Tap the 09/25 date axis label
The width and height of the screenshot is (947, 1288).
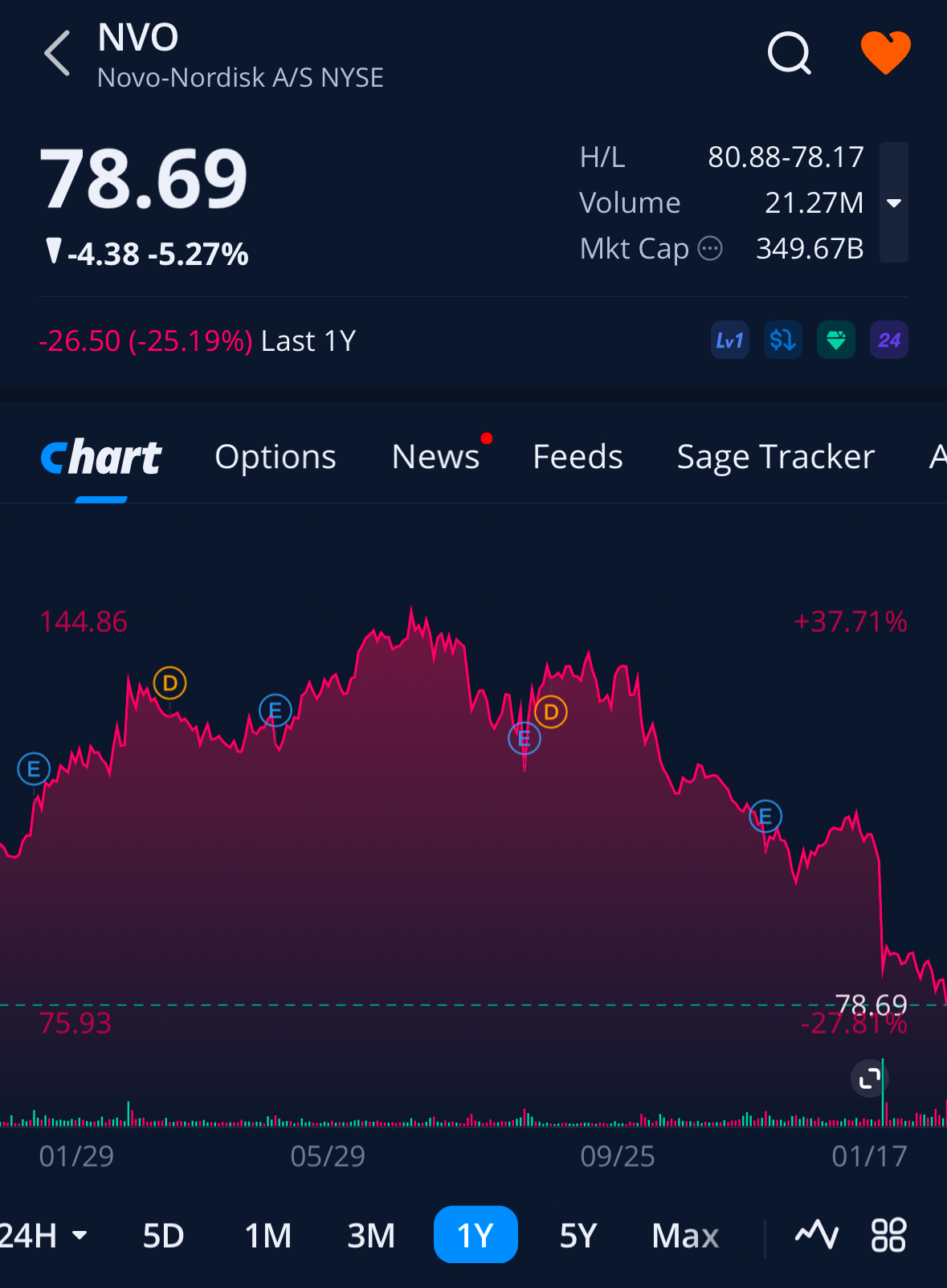(618, 1156)
